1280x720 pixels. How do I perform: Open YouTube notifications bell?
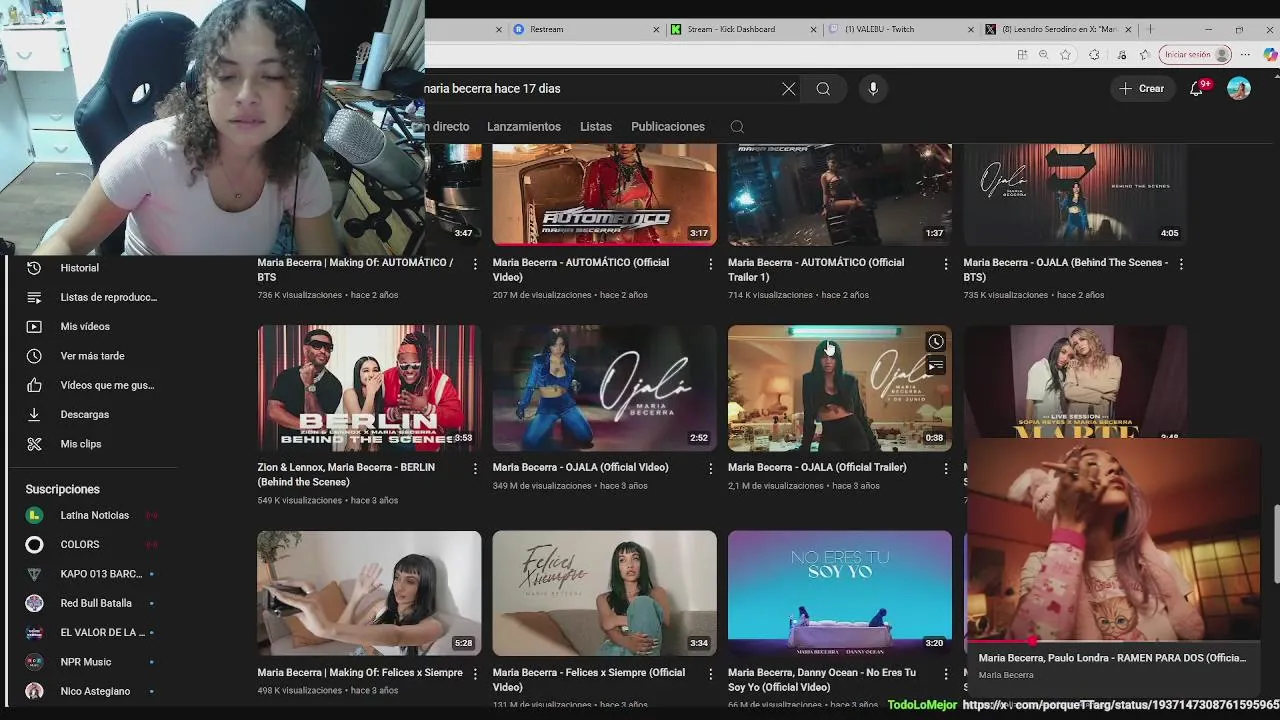pos(1196,89)
